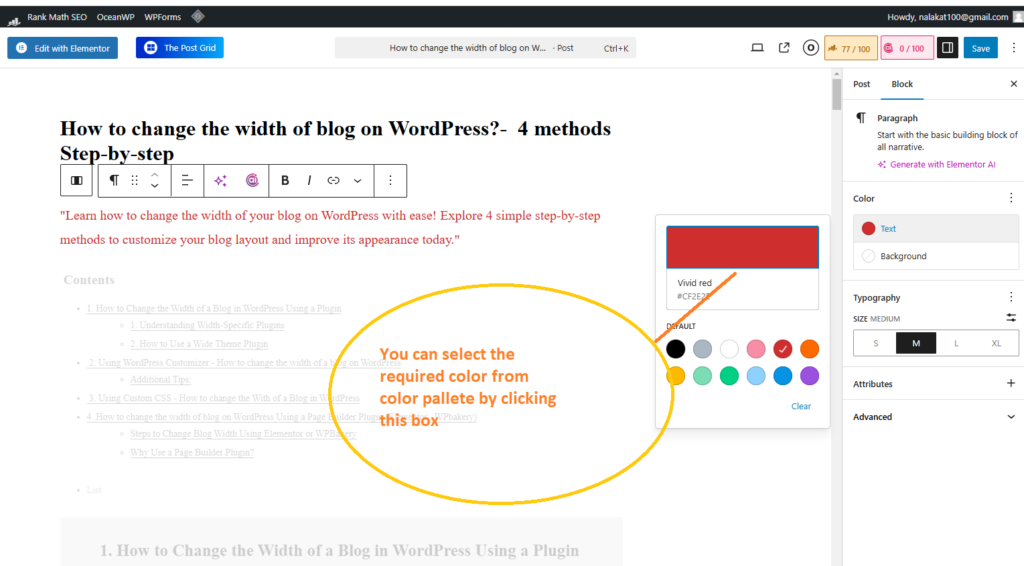Image resolution: width=1024 pixels, height=566 pixels.
Task: Pick the white color swatch
Action: pos(729,349)
